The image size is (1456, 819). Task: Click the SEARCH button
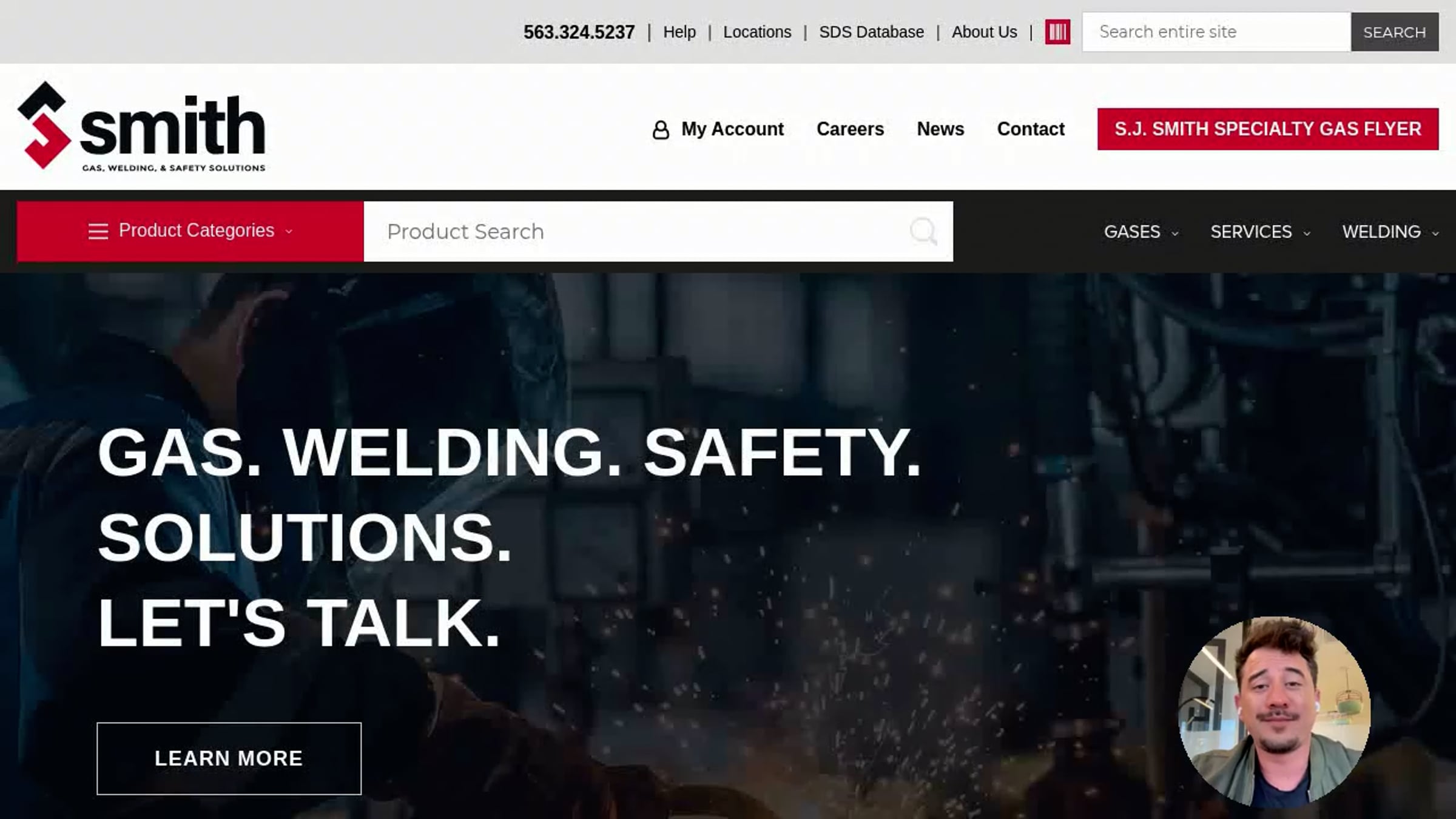click(1395, 32)
